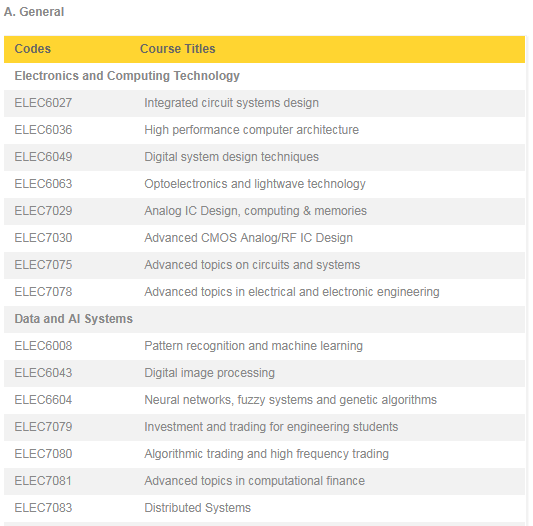
Task: Select the Distributed Systems course title
Action: pos(197,508)
